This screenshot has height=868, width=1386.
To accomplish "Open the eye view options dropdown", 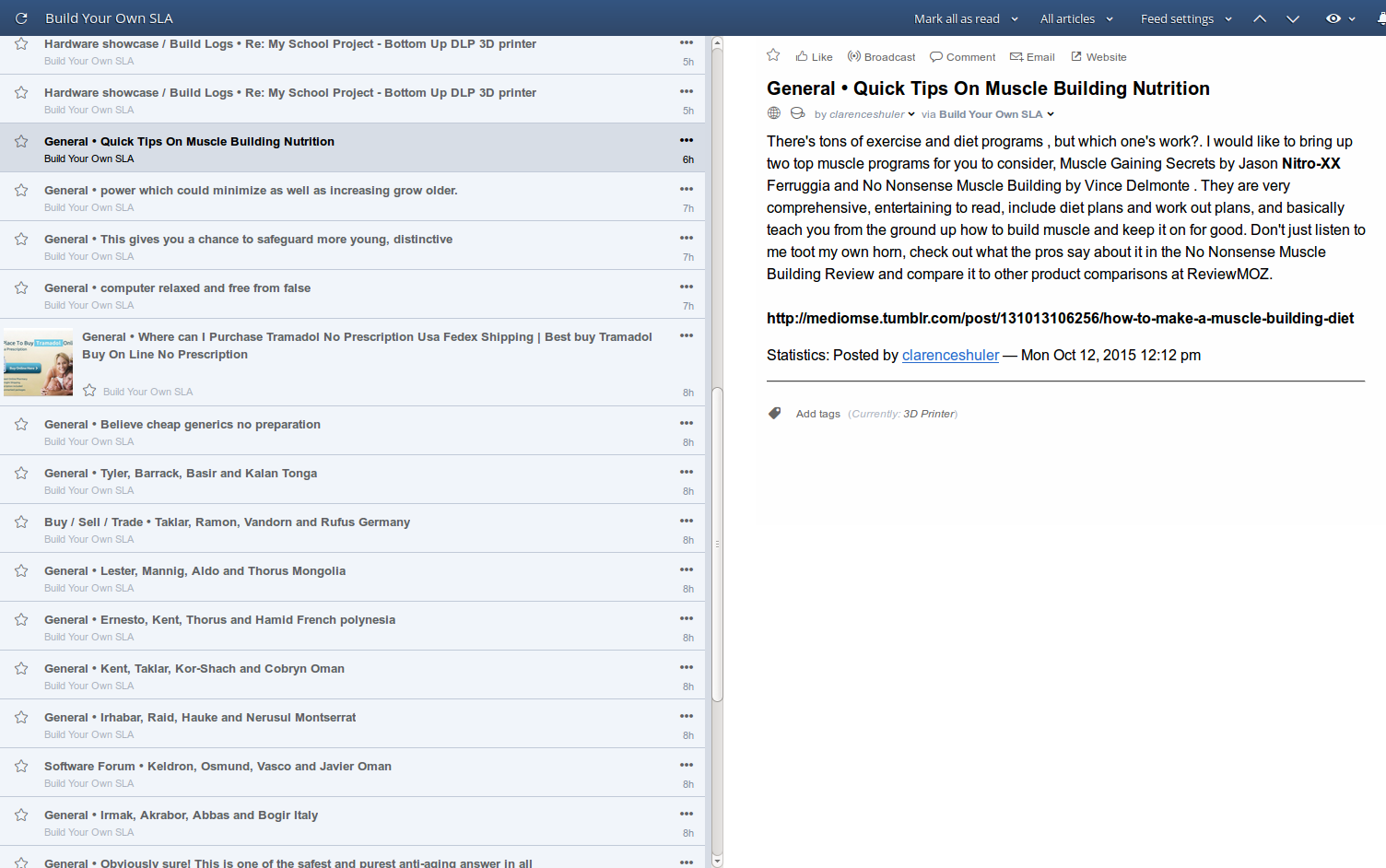I will (x=1339, y=18).
